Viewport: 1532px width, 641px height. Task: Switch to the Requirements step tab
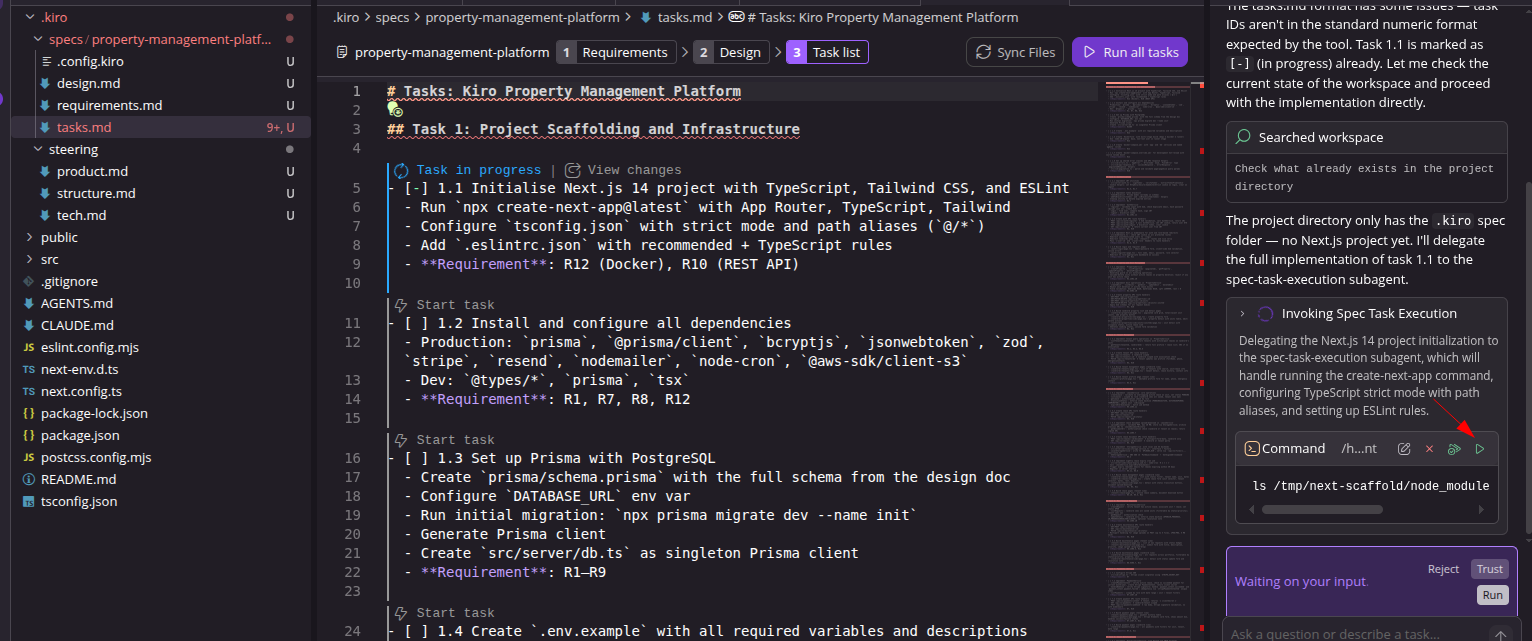614,52
